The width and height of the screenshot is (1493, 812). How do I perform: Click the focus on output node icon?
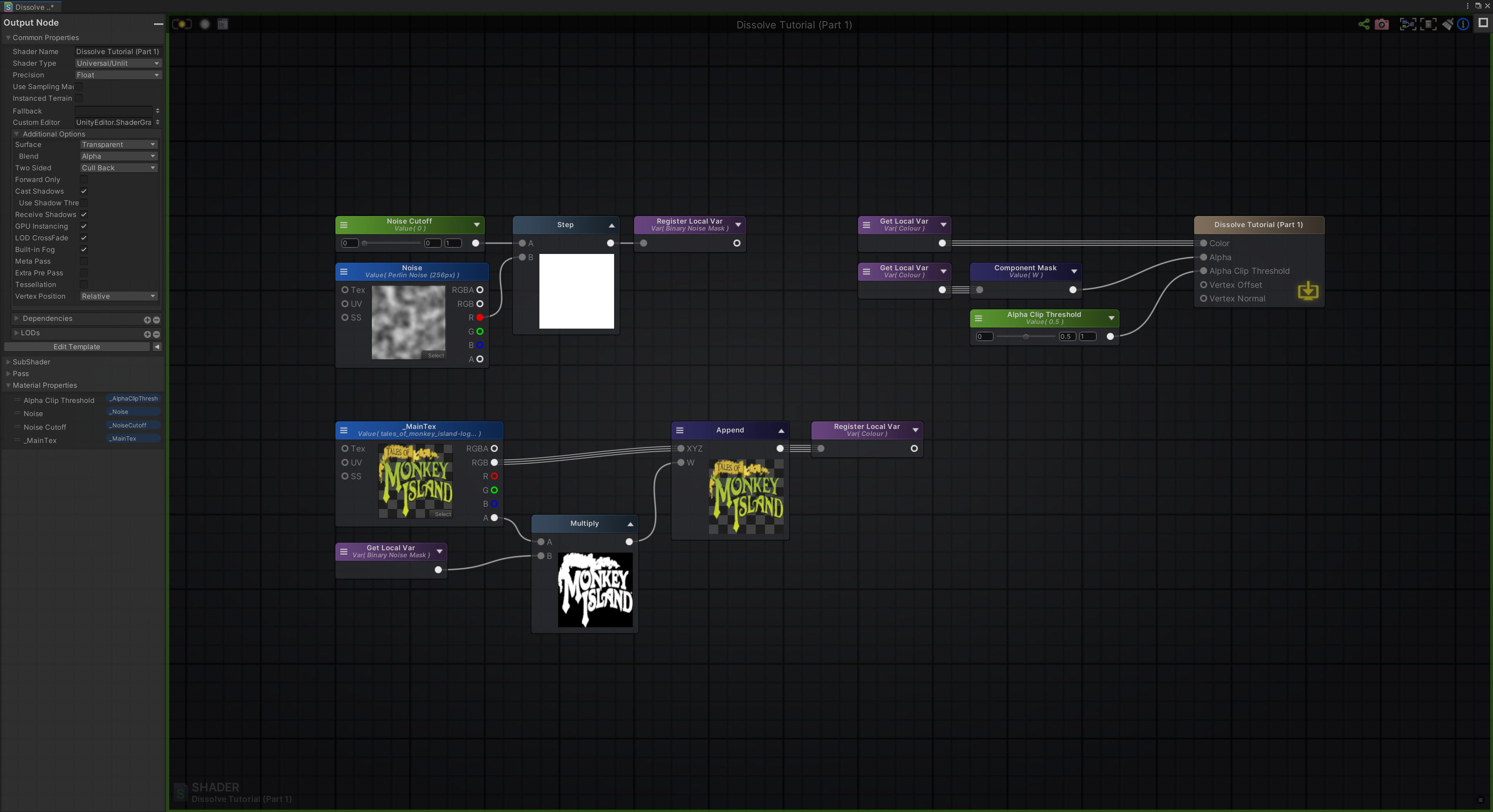1428,24
